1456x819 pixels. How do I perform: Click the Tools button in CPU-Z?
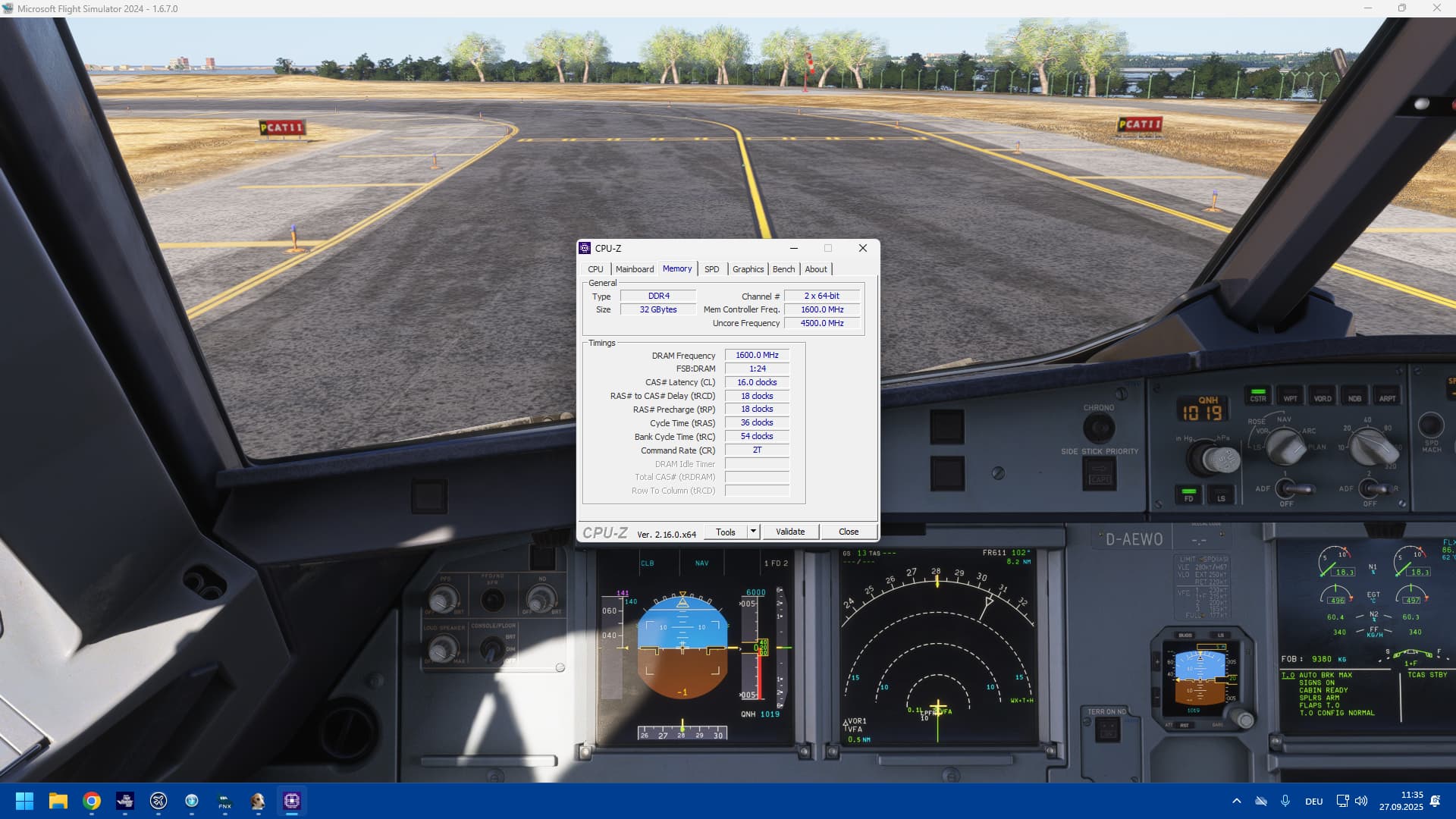[726, 532]
